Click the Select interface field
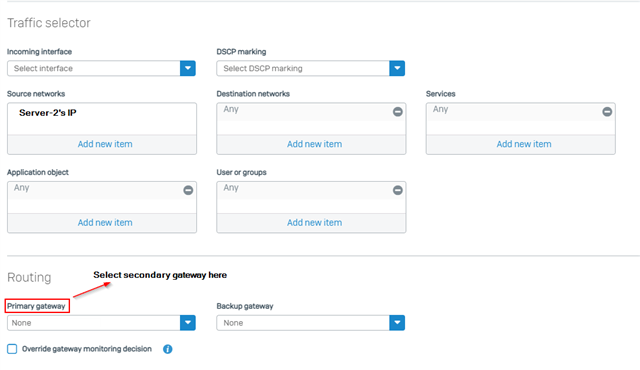The height and width of the screenshot is (370, 640). pyautogui.click(x=93, y=68)
